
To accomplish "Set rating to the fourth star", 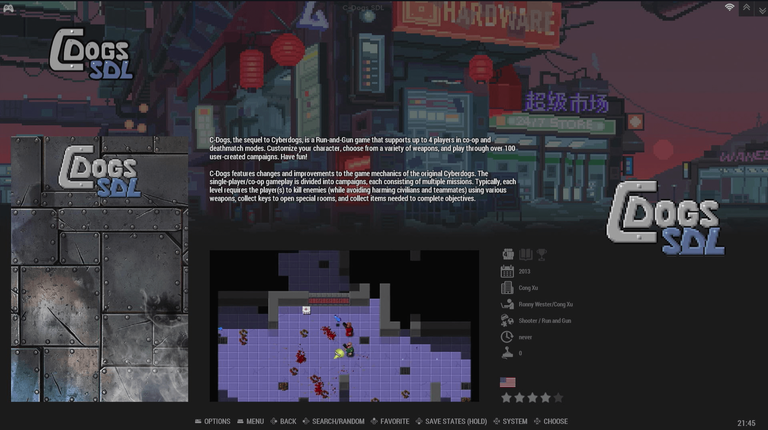I will tap(545, 398).
